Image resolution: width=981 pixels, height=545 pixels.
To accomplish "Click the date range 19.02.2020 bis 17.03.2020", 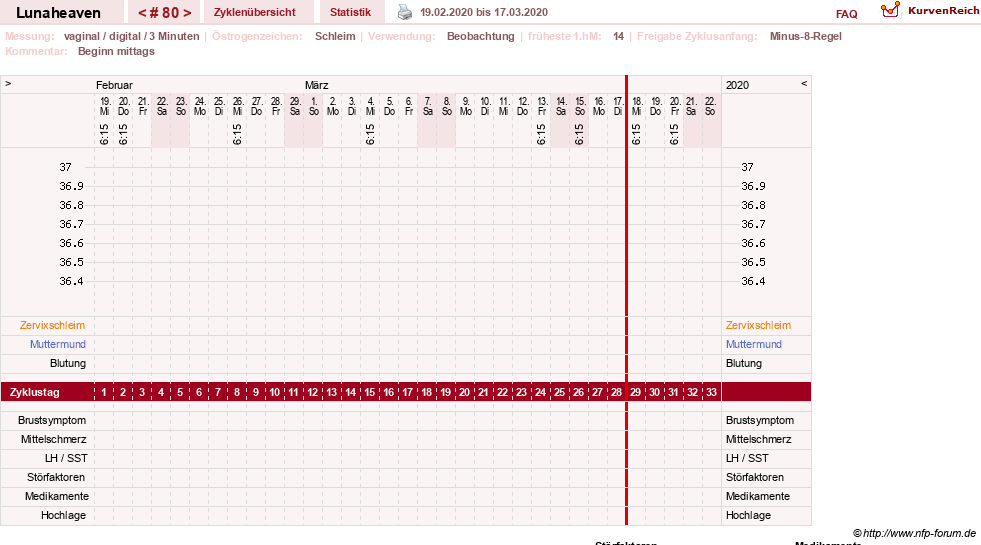I will tap(484, 12).
